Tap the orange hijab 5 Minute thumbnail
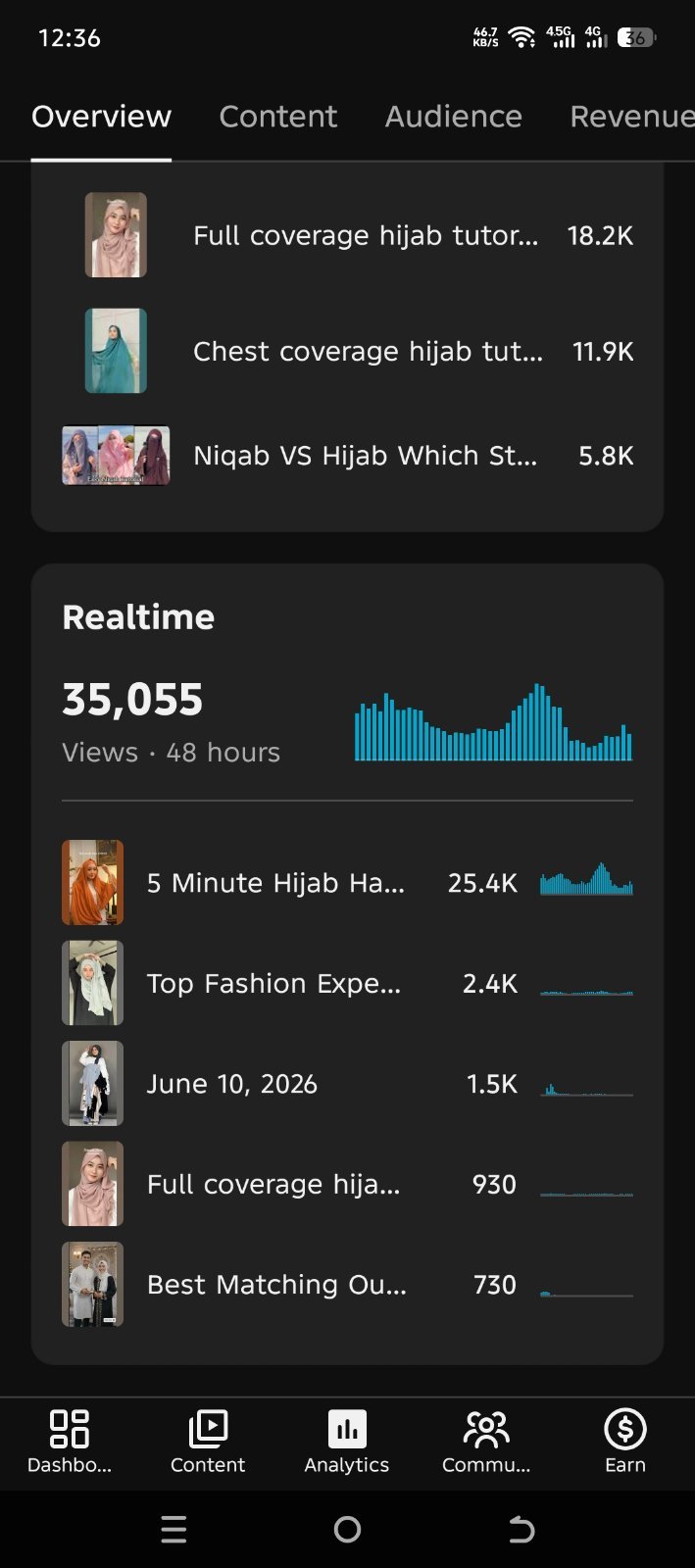Viewport: 695px width, 1568px height. click(92, 882)
